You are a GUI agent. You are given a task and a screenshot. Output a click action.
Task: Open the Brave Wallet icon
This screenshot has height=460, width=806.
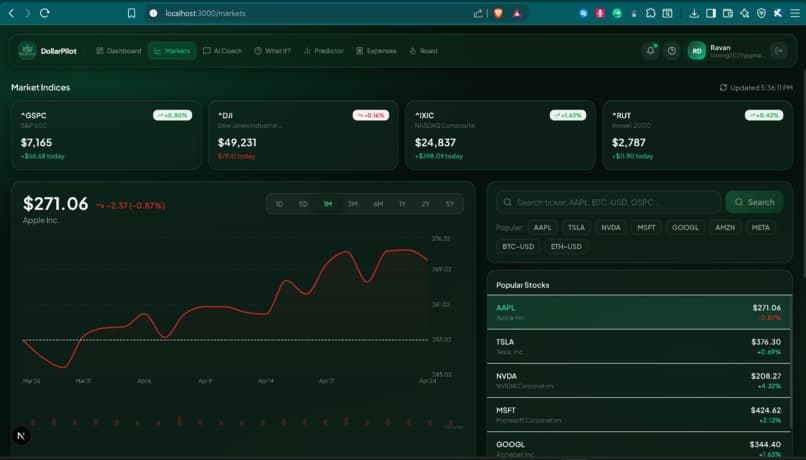728,13
